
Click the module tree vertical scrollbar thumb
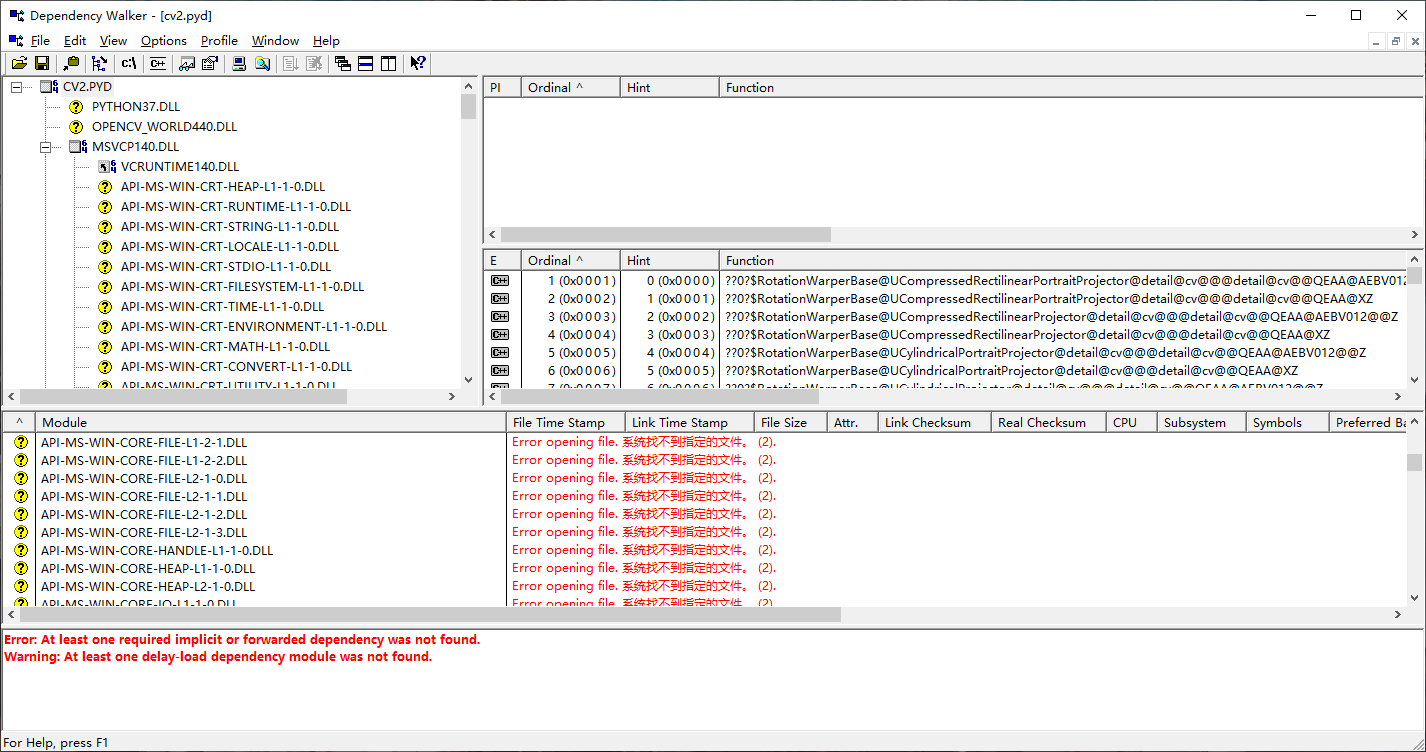click(468, 107)
